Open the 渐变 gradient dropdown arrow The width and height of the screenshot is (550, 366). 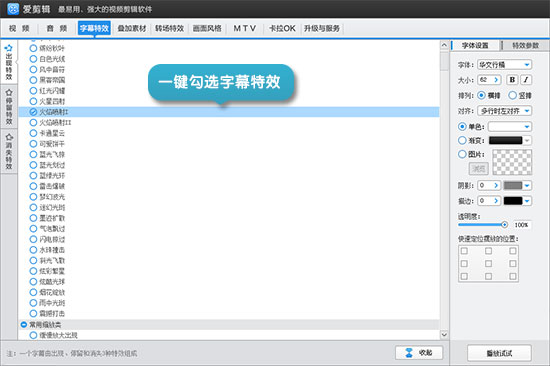point(527,140)
